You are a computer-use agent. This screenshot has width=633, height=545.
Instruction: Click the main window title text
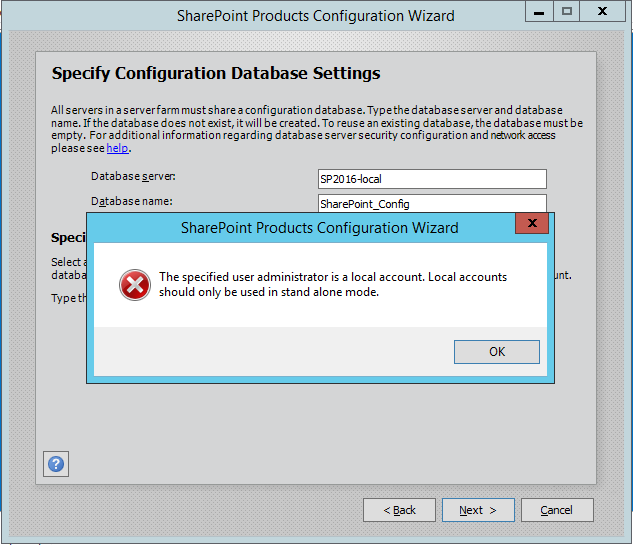(316, 16)
